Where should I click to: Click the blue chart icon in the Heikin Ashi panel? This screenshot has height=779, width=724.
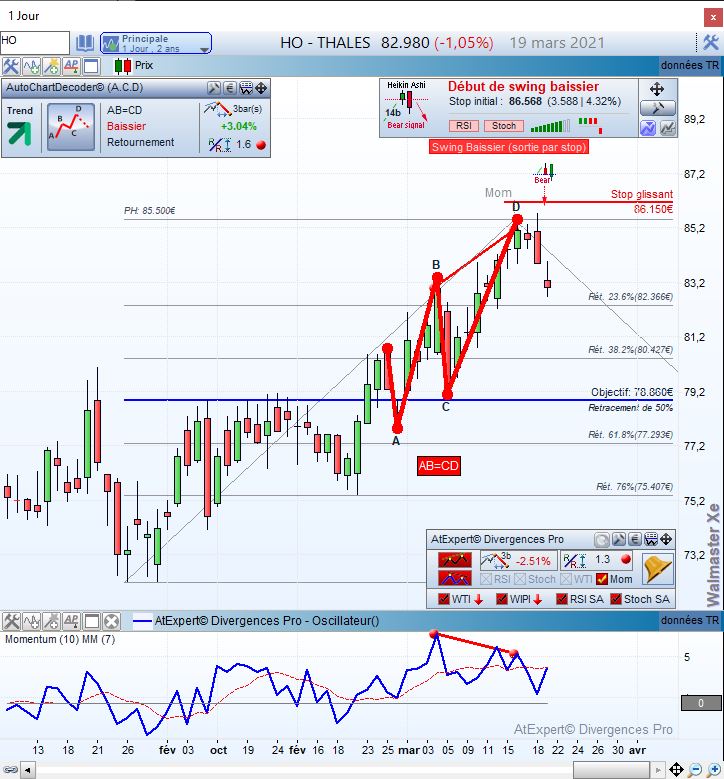[x=648, y=128]
